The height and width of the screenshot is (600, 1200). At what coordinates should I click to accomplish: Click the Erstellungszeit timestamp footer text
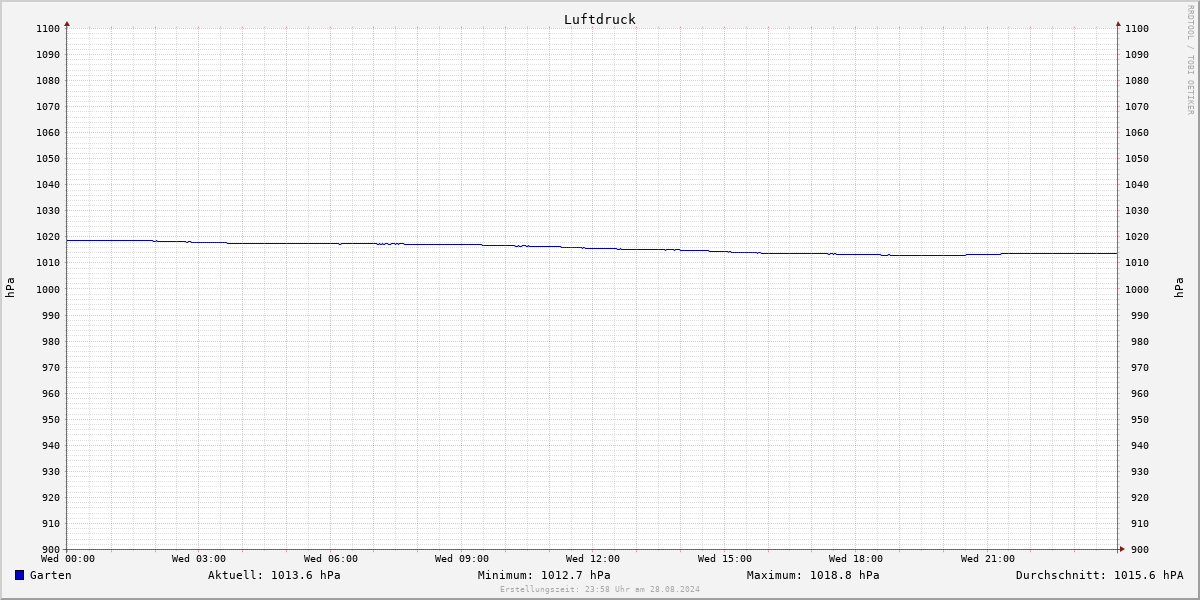point(600,589)
